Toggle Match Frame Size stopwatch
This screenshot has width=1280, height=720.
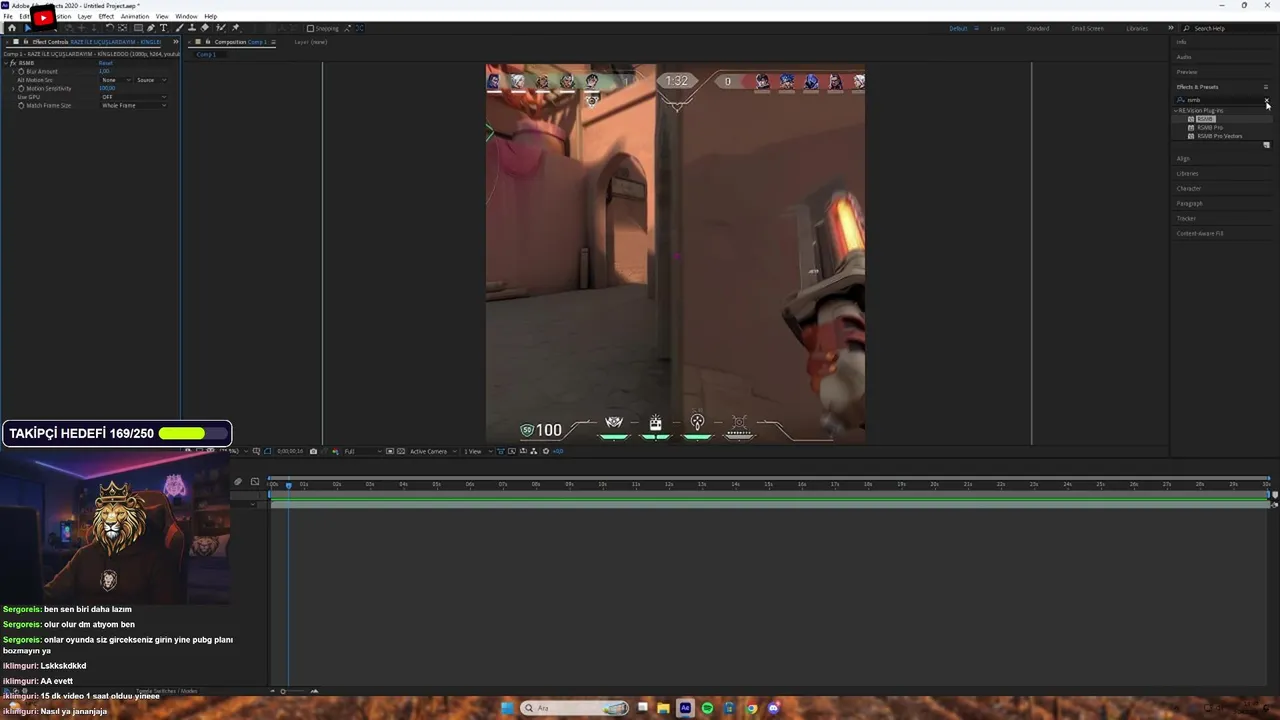[21, 106]
